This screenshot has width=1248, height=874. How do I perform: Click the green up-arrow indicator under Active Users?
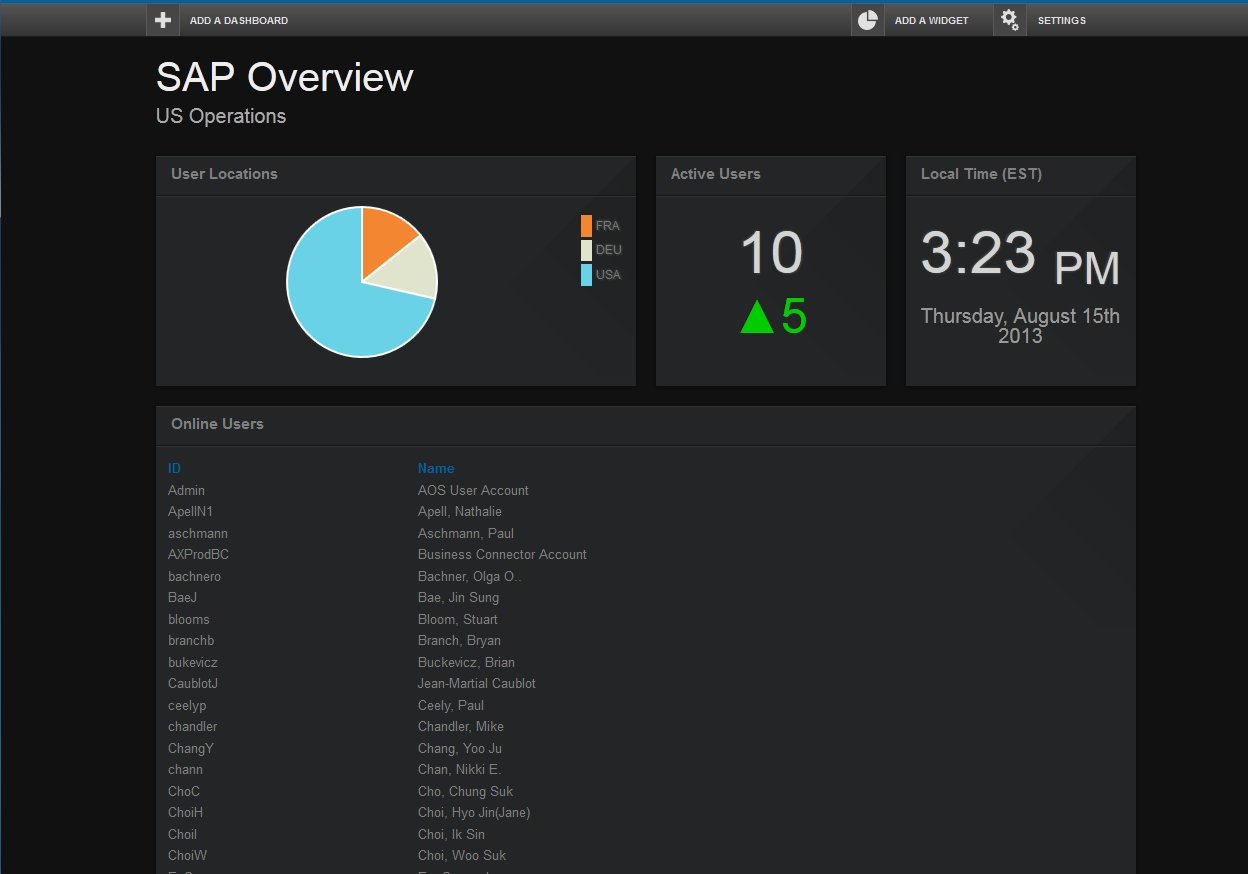pos(758,314)
